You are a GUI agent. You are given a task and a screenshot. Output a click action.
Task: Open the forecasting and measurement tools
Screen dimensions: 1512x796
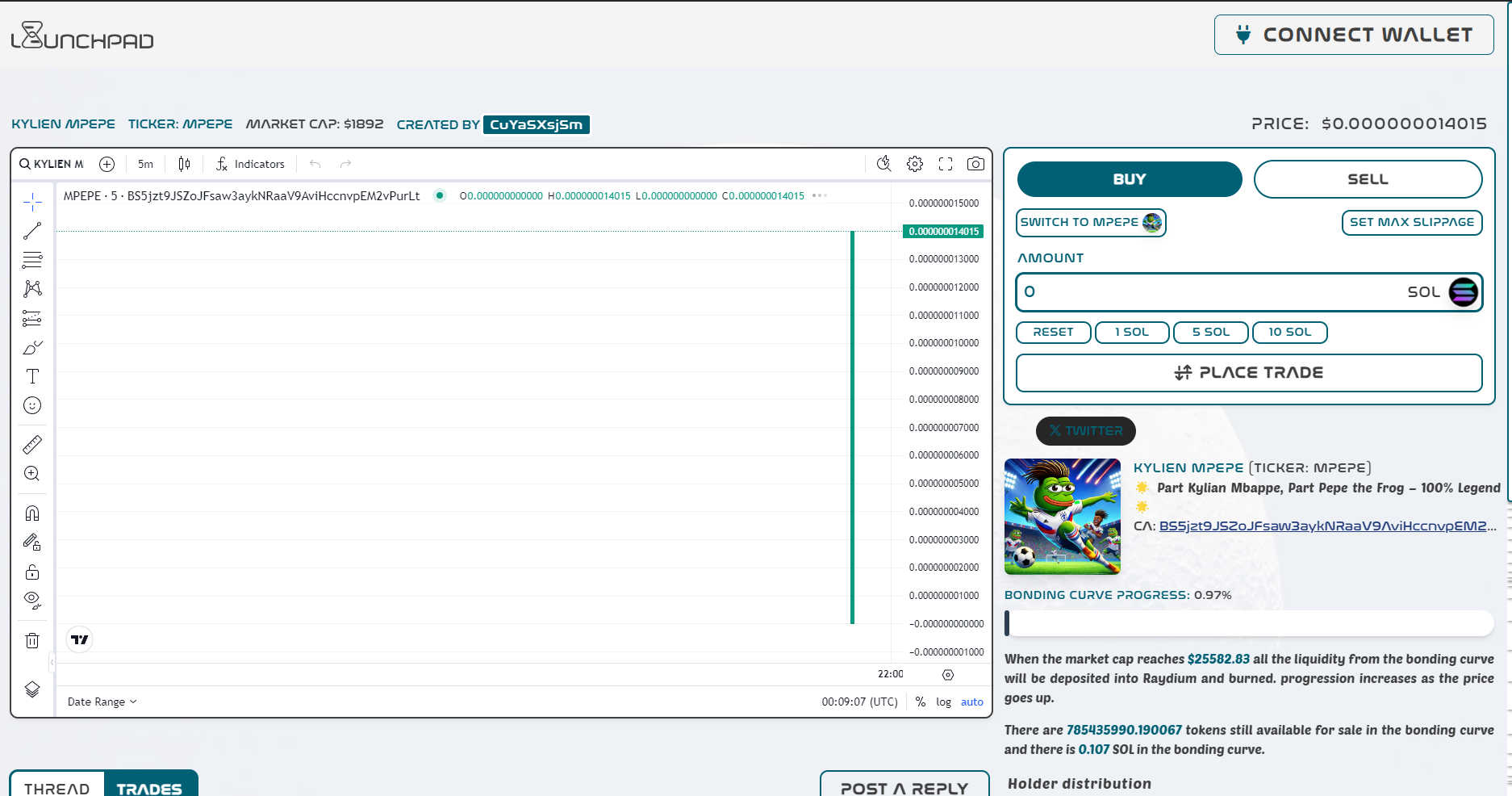32,318
